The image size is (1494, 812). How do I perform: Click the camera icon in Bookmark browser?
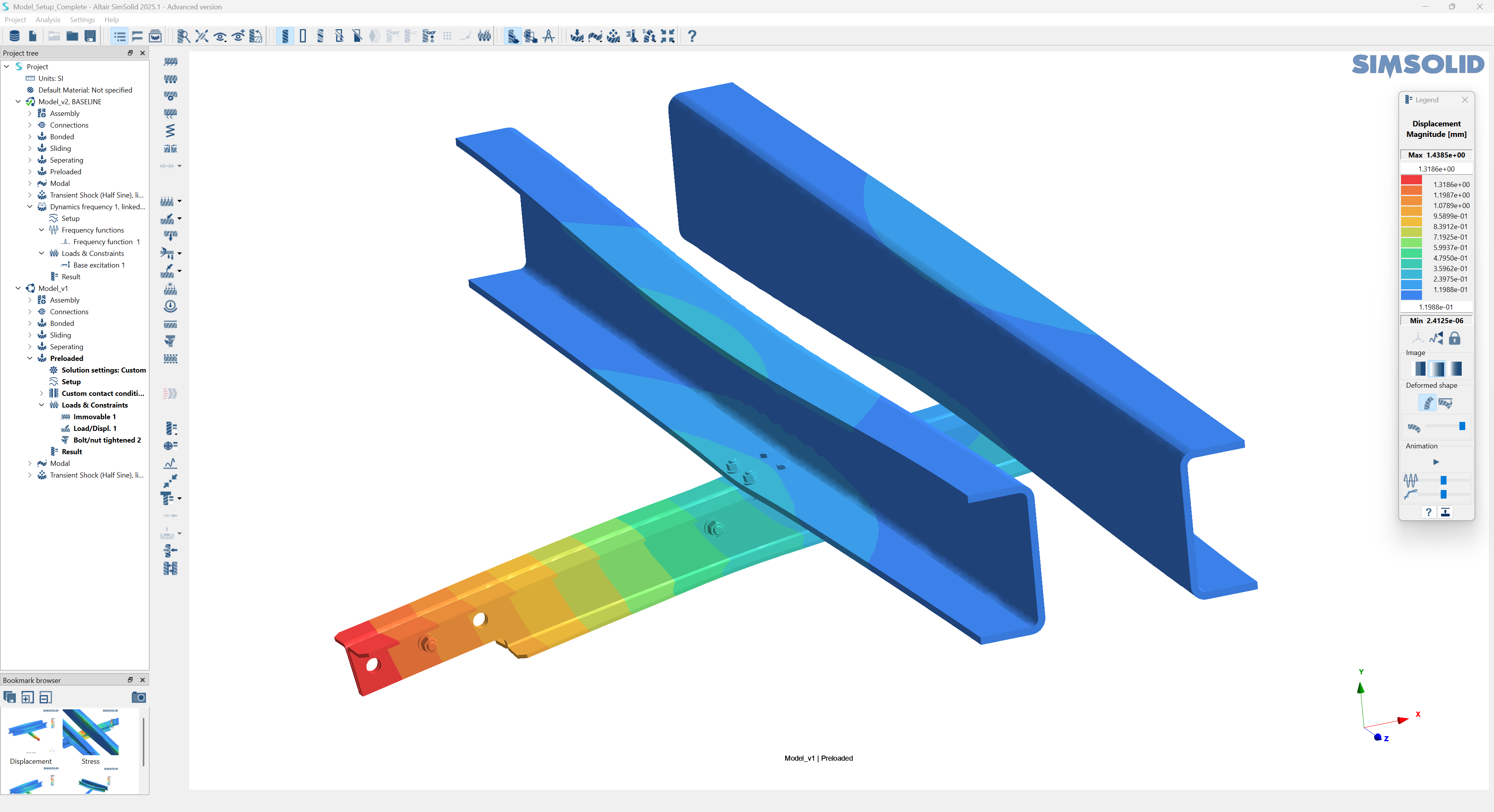(139, 697)
